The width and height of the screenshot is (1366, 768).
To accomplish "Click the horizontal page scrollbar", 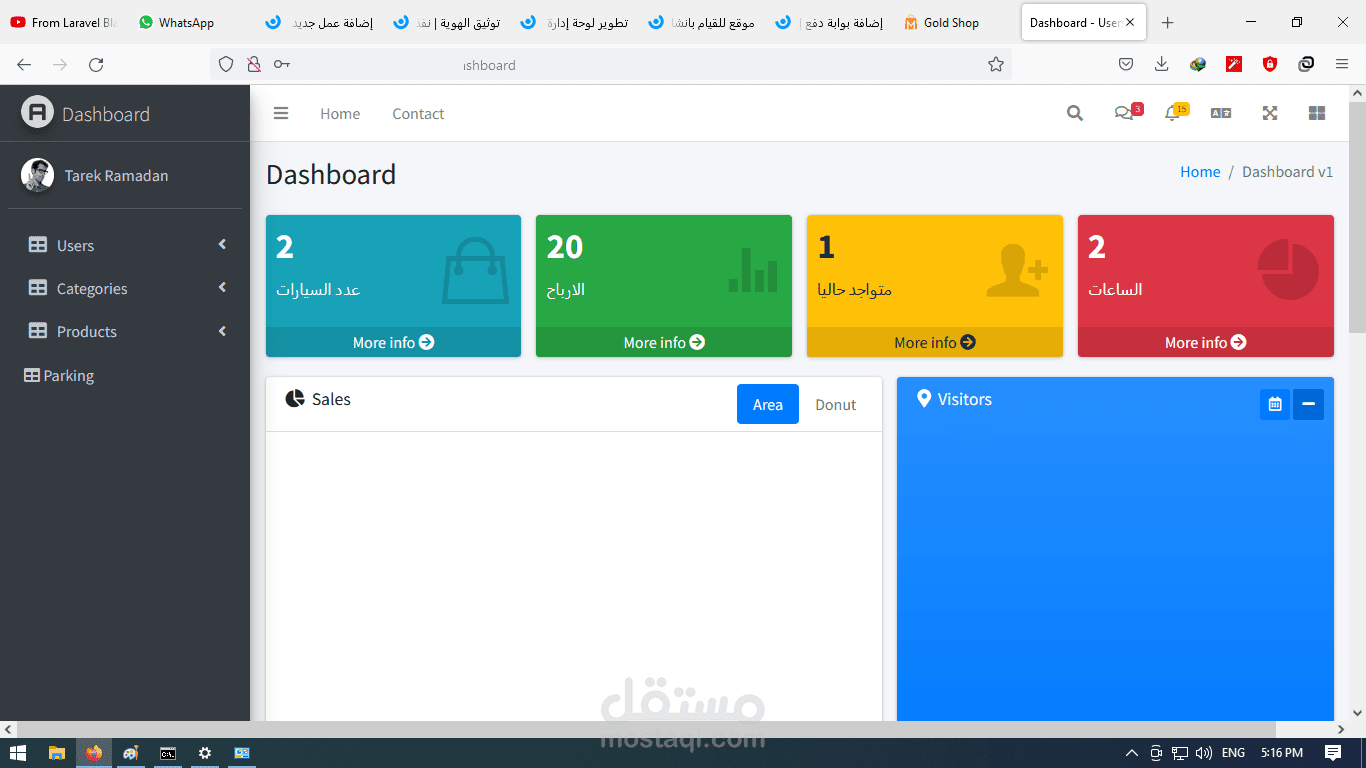I will pyautogui.click(x=646, y=730).
